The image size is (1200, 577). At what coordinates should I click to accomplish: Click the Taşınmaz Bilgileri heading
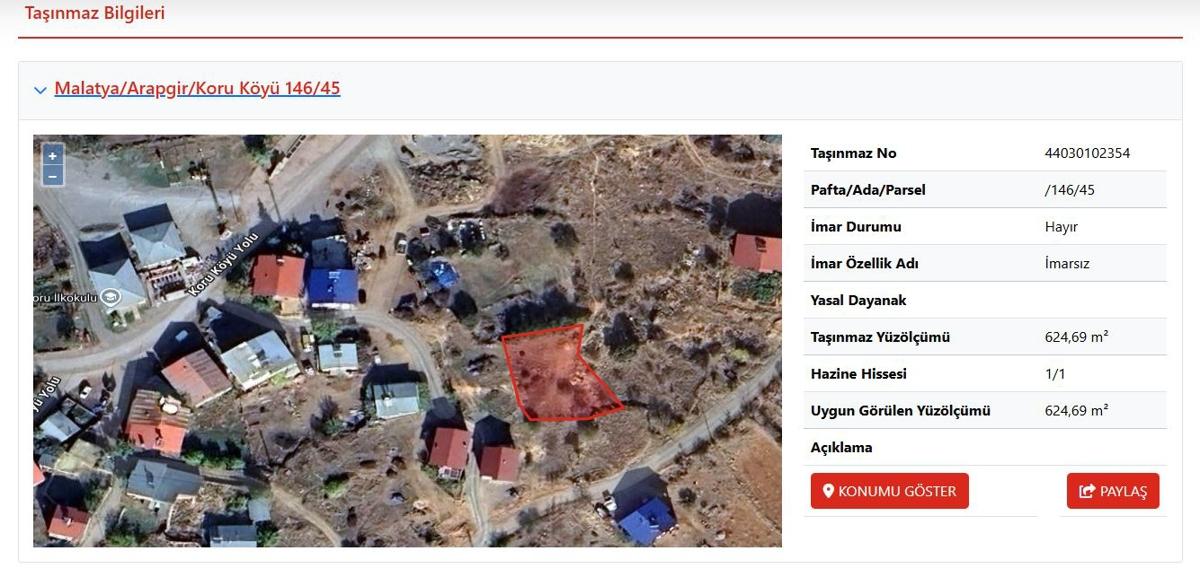pos(95,13)
